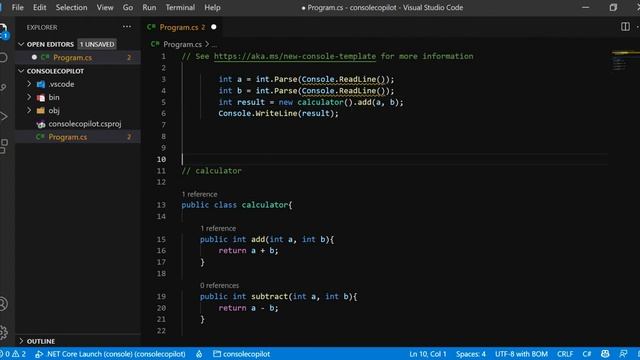Open Explorer views and more actions ellipsis
The height and width of the screenshot is (360, 640).
pyautogui.click(x=127, y=27)
